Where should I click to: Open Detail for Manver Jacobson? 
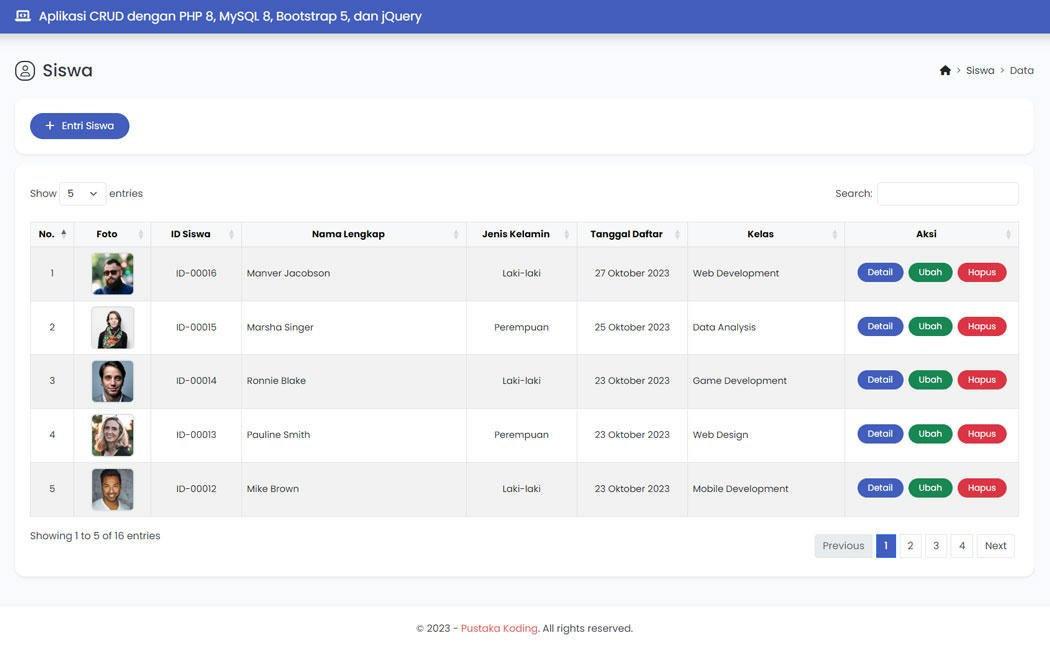click(x=879, y=272)
